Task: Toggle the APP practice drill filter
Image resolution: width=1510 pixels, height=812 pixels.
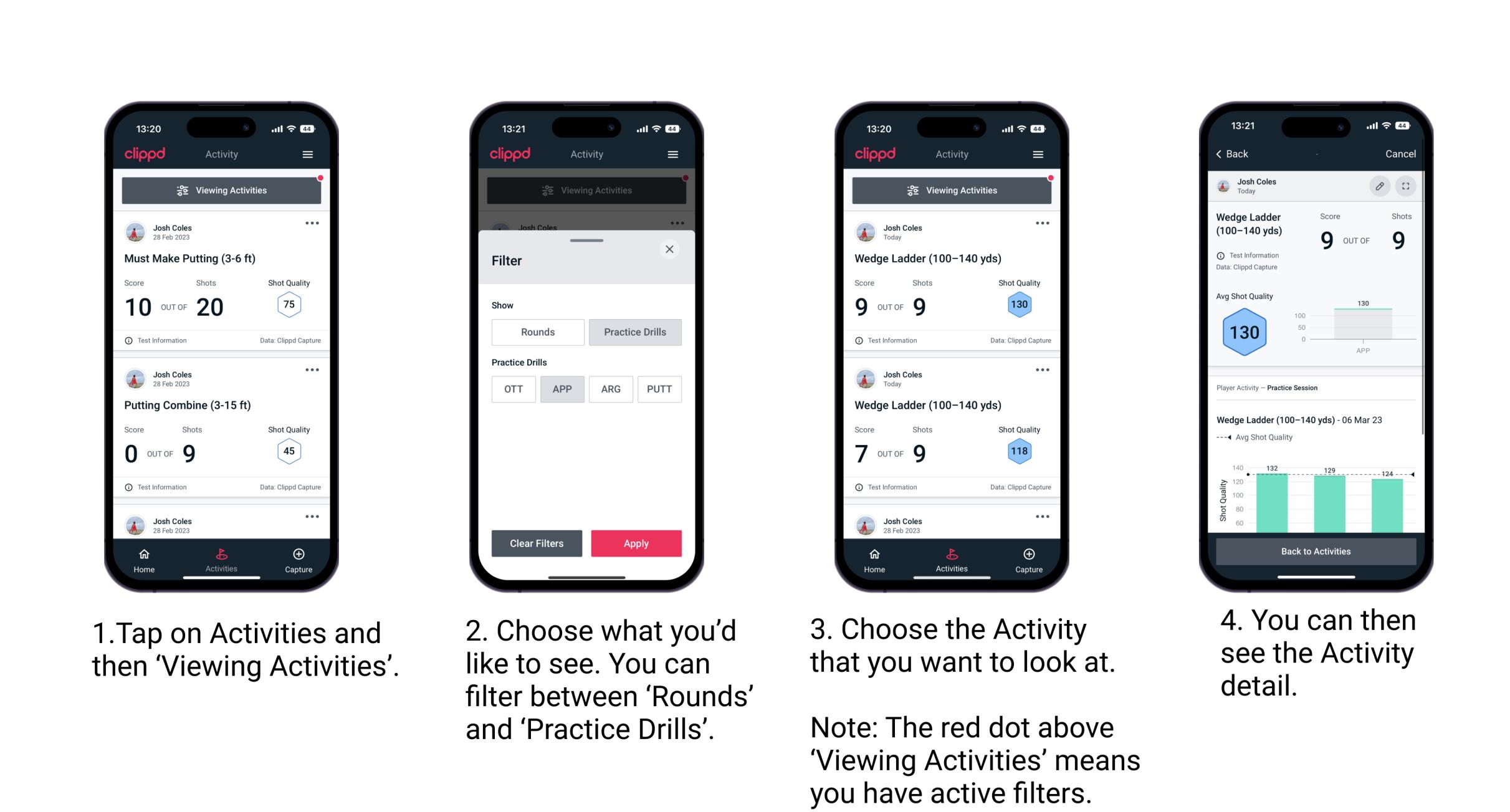Action: [x=562, y=389]
